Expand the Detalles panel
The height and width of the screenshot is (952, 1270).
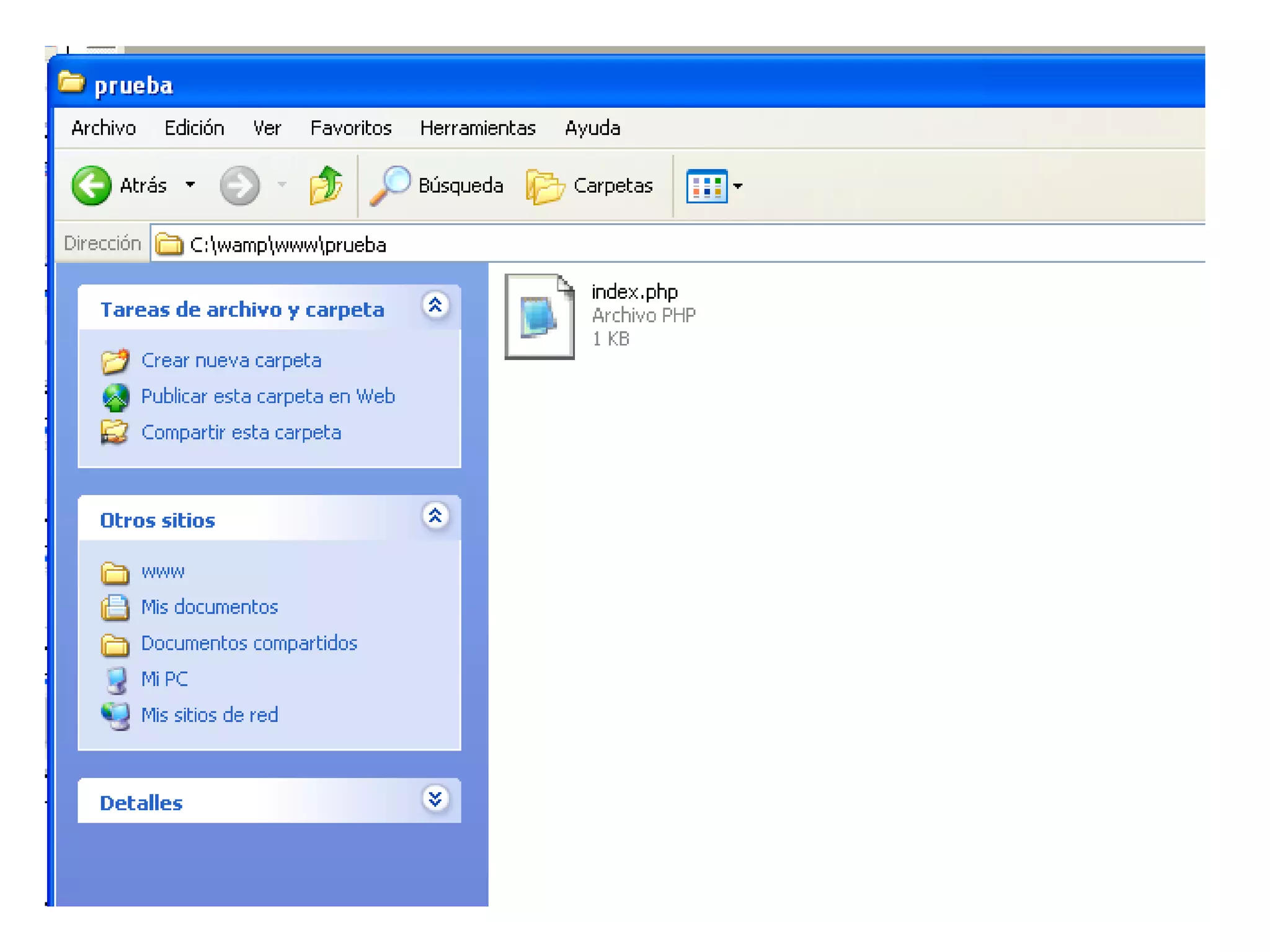[x=435, y=798]
